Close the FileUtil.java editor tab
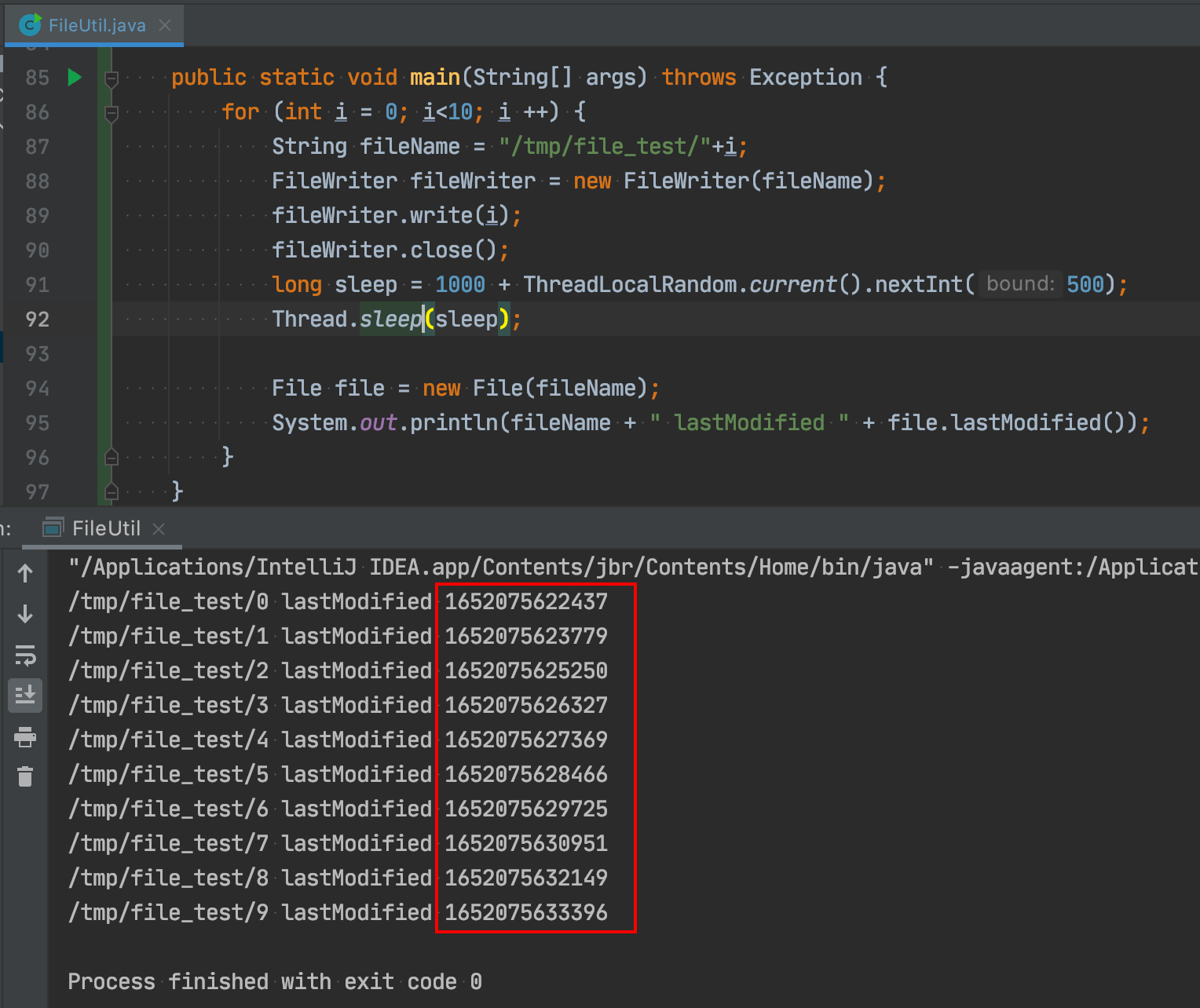1200x1008 pixels. 165,25
